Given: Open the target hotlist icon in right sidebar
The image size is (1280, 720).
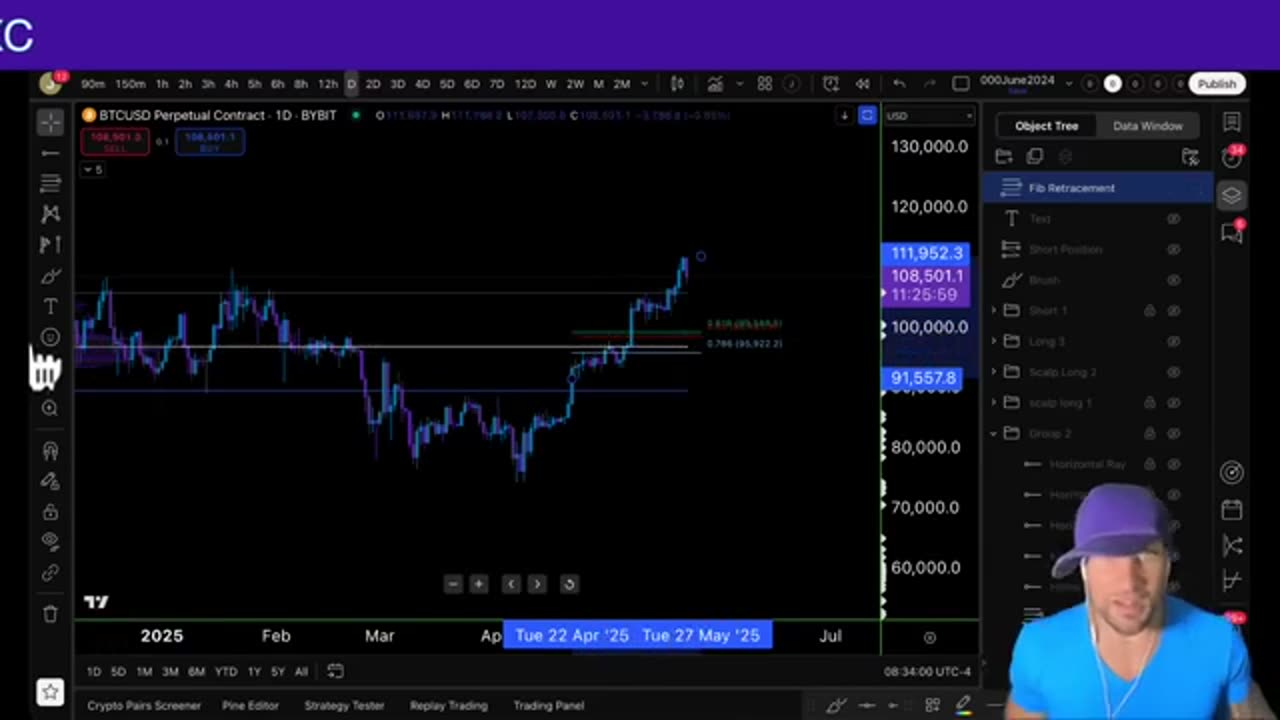Looking at the screenshot, I should click(1232, 472).
